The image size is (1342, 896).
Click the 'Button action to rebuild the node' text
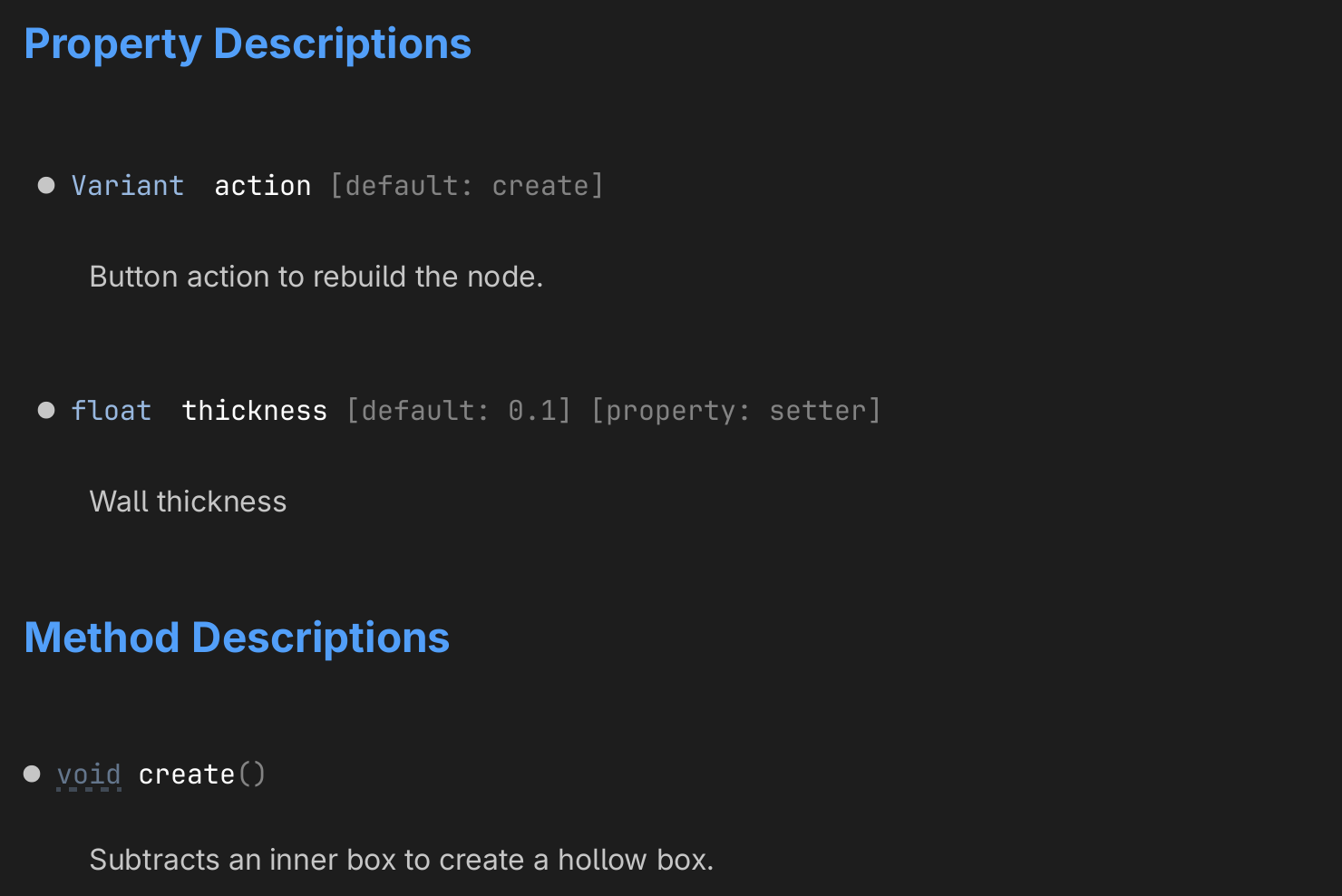click(316, 277)
